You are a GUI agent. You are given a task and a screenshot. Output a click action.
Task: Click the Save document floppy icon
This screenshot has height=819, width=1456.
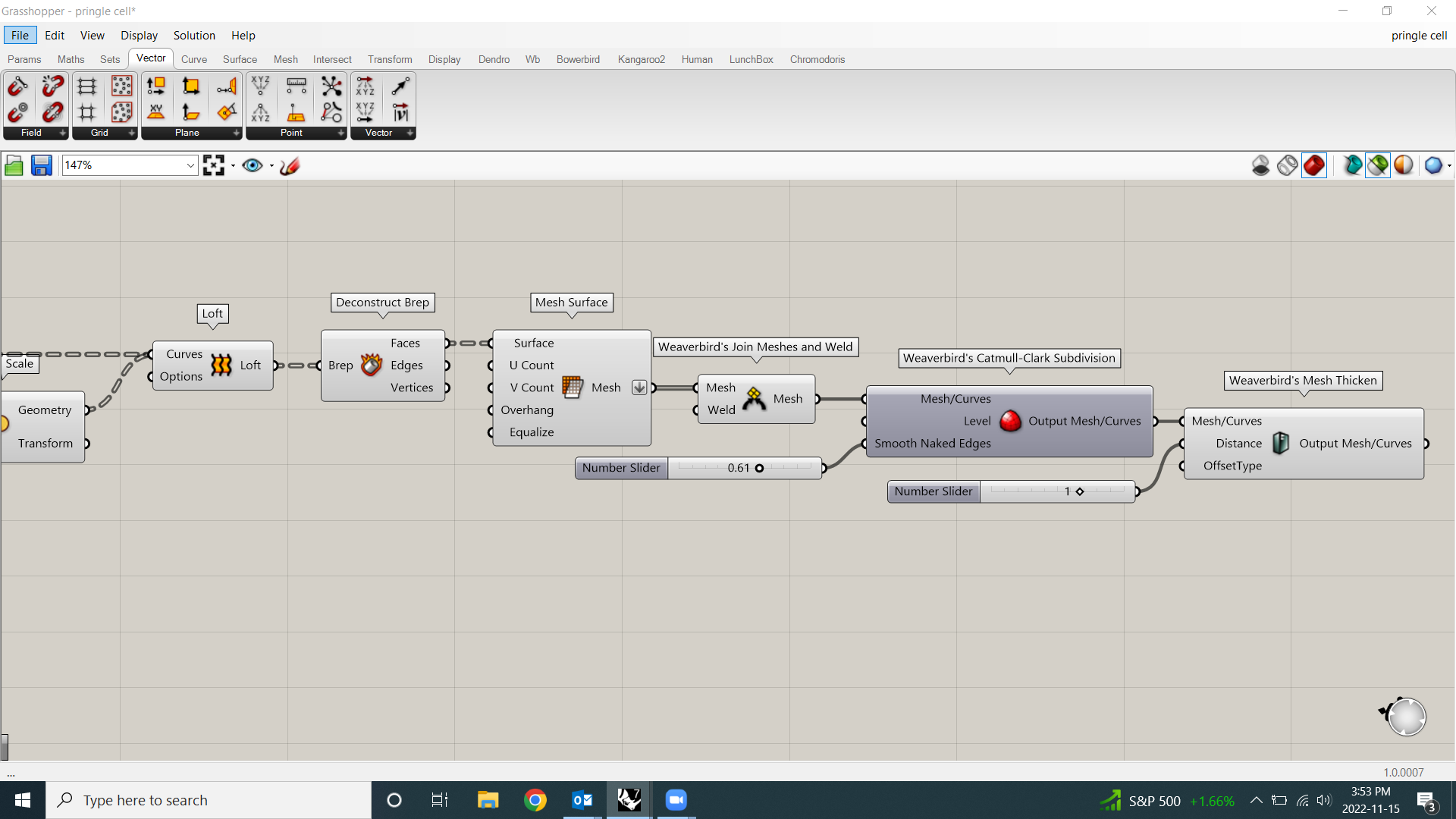[41, 165]
